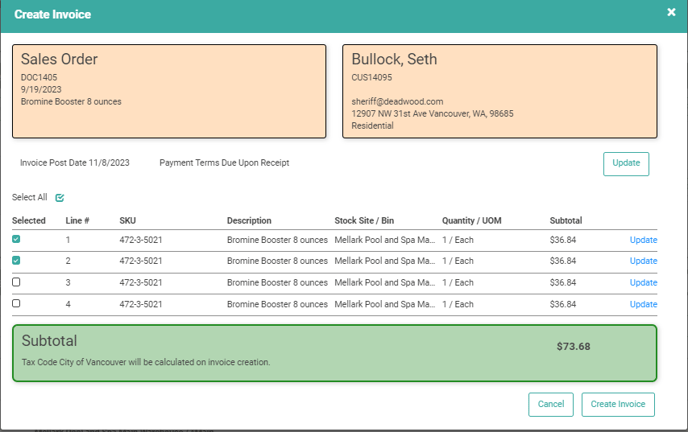
Task: Click Update link on line 2
Action: [x=643, y=261]
